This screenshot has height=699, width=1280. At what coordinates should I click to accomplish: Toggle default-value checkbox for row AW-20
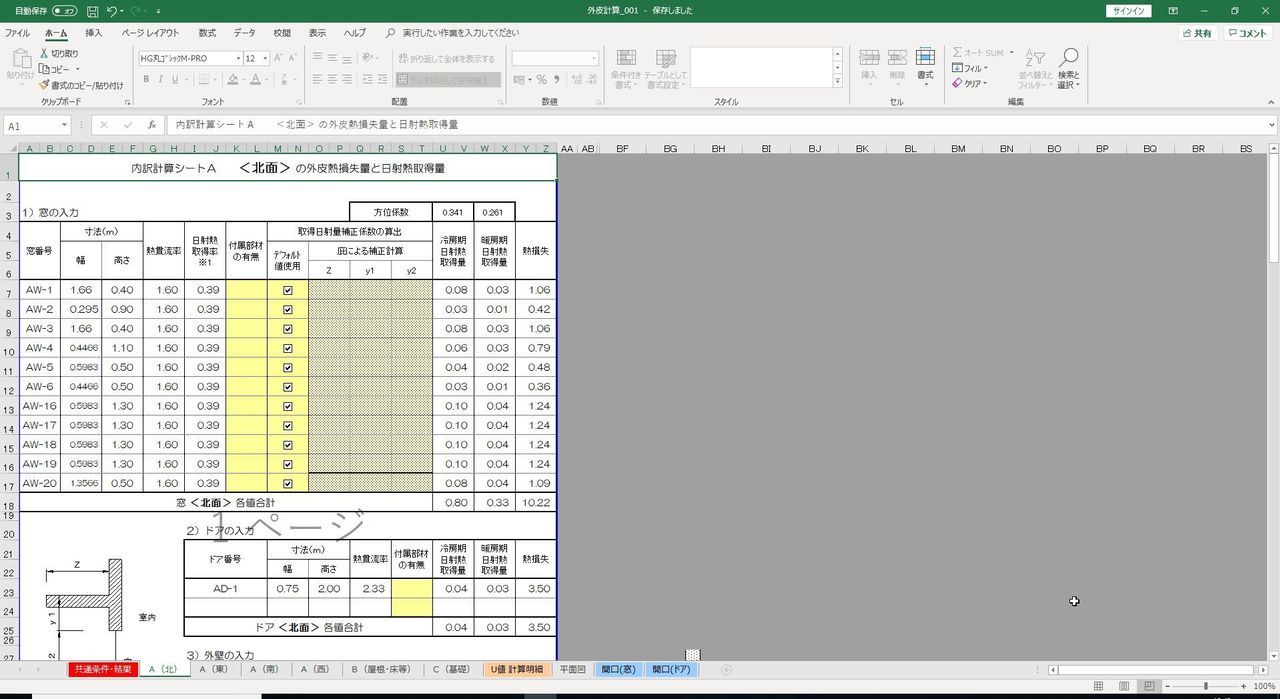pyautogui.click(x=288, y=484)
